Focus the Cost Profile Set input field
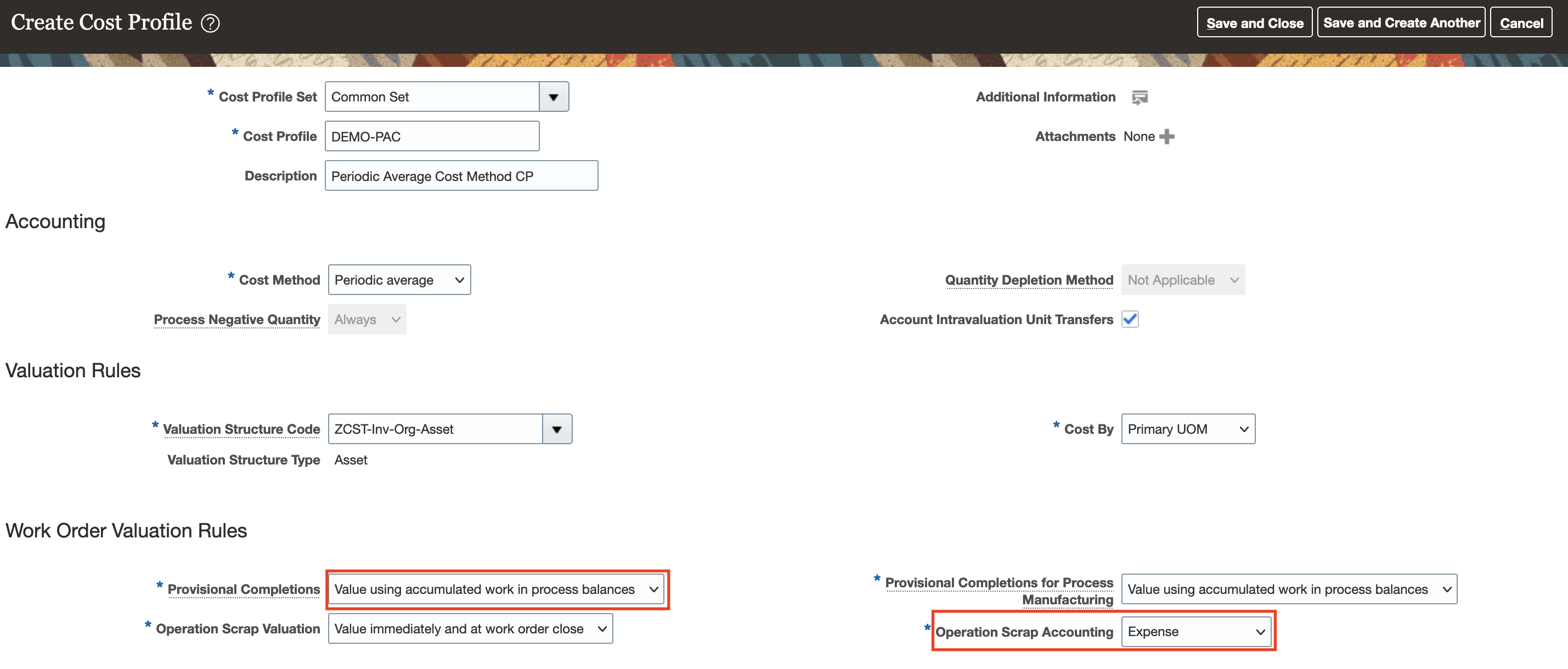Image resolution: width=1568 pixels, height=669 pixels. tap(432, 97)
